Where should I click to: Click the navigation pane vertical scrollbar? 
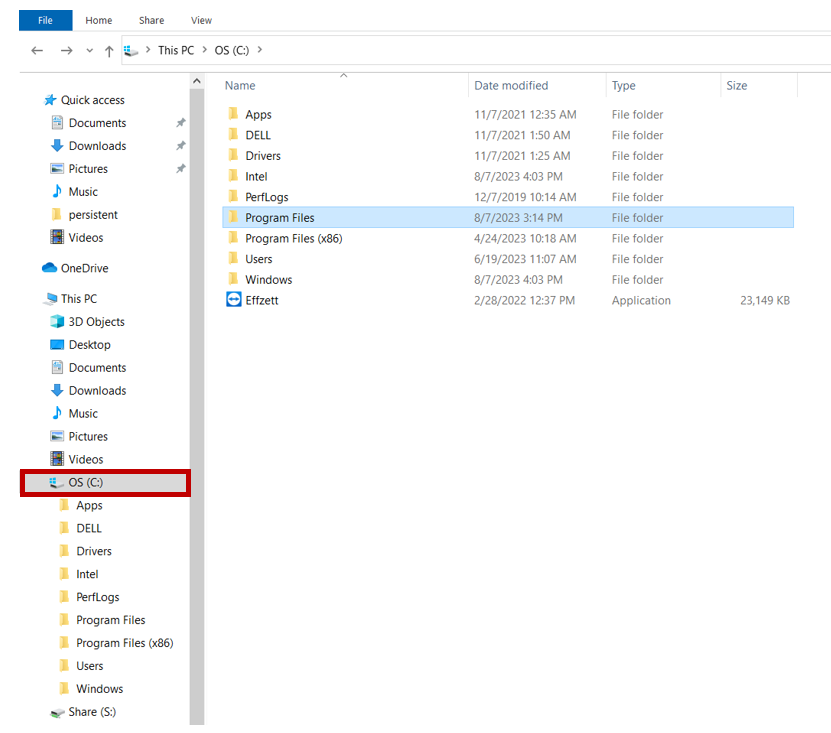197,400
